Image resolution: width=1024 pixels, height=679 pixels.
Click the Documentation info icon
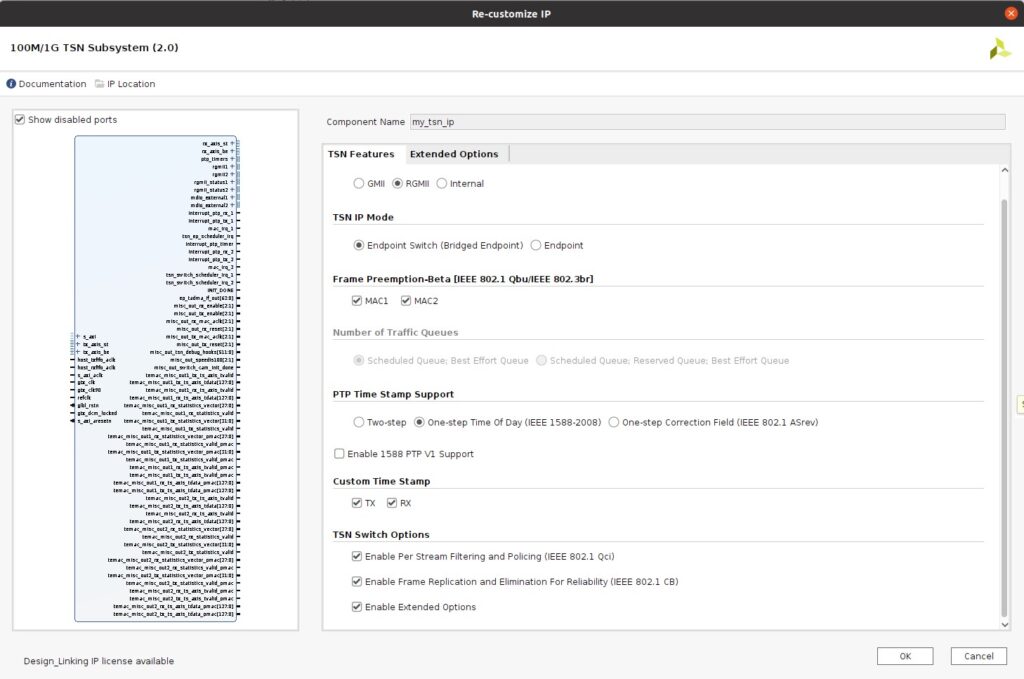tap(12, 84)
